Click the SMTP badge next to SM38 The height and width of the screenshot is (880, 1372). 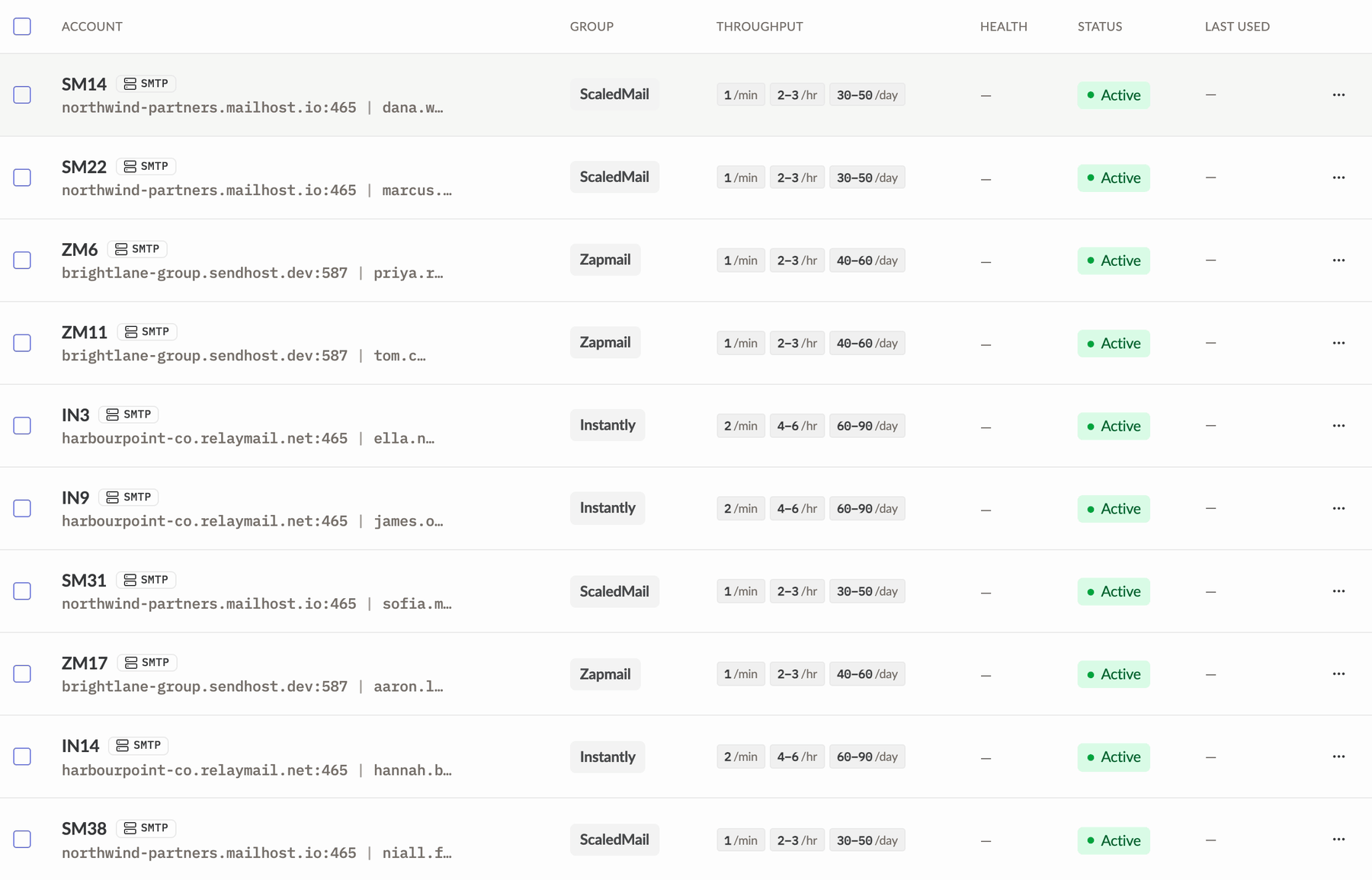[x=146, y=828]
